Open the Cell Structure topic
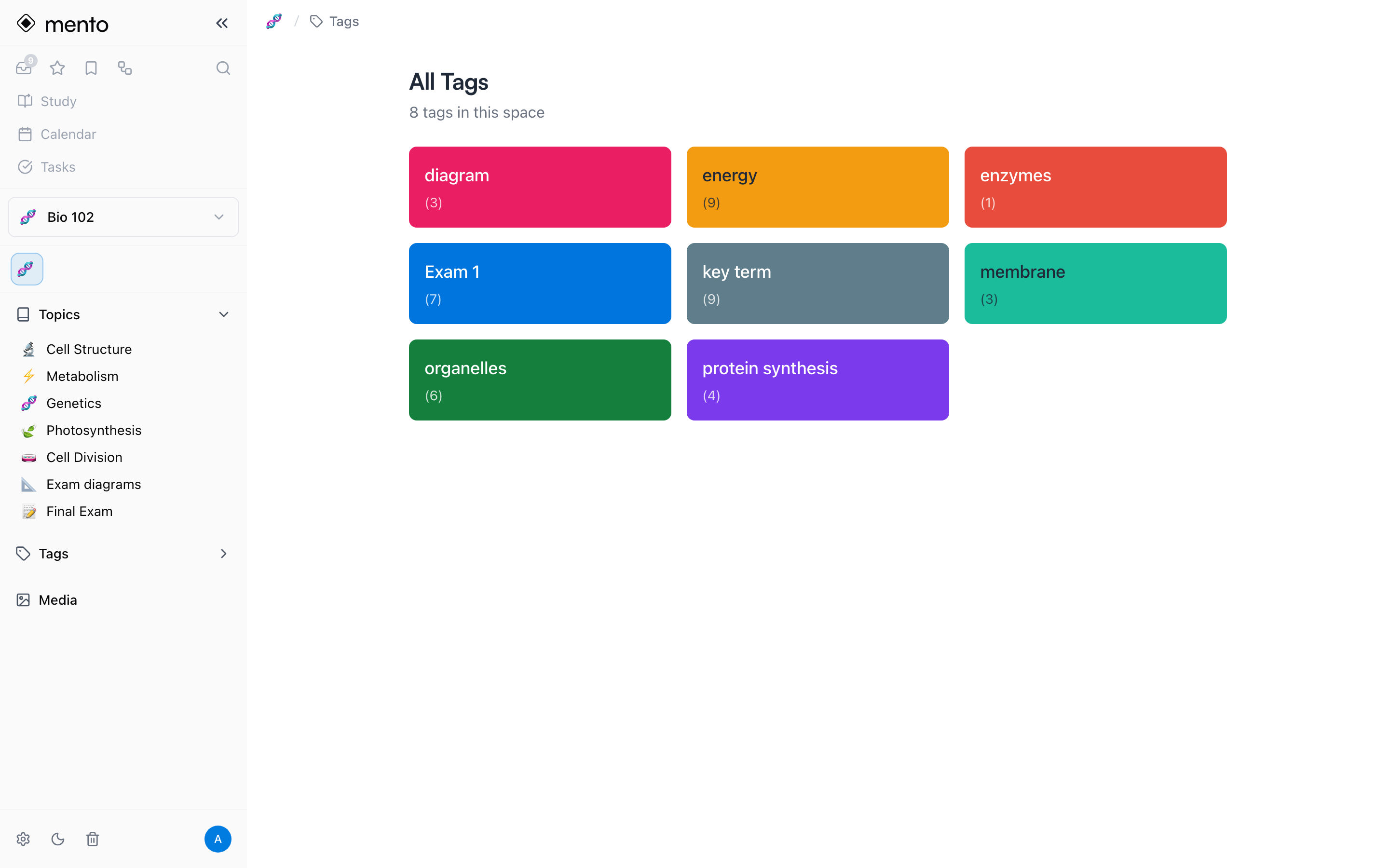This screenshot has width=1389, height=868. click(89, 349)
